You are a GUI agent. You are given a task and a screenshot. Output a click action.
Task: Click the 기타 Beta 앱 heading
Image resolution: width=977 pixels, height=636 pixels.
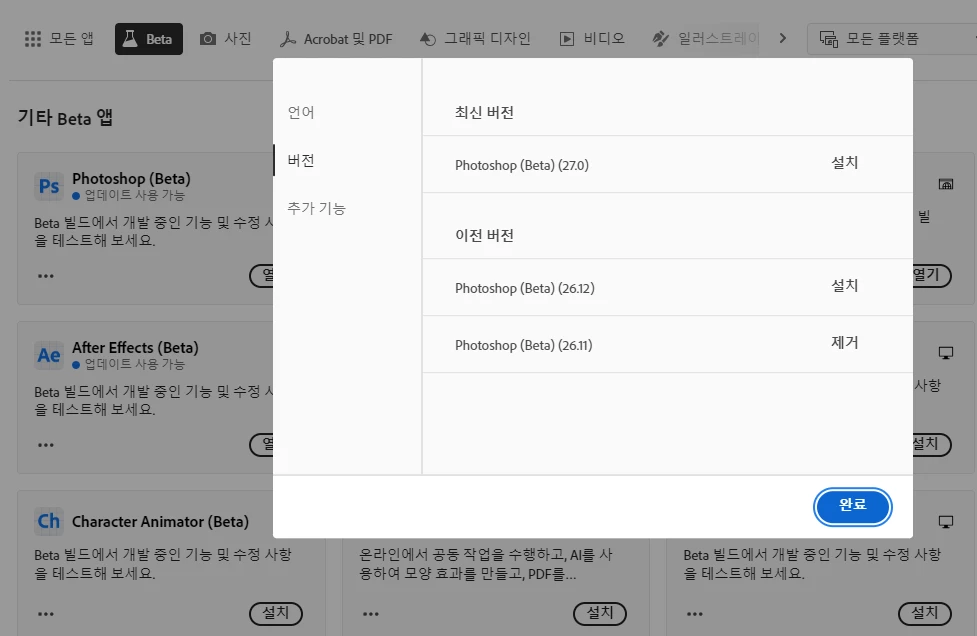pos(65,118)
